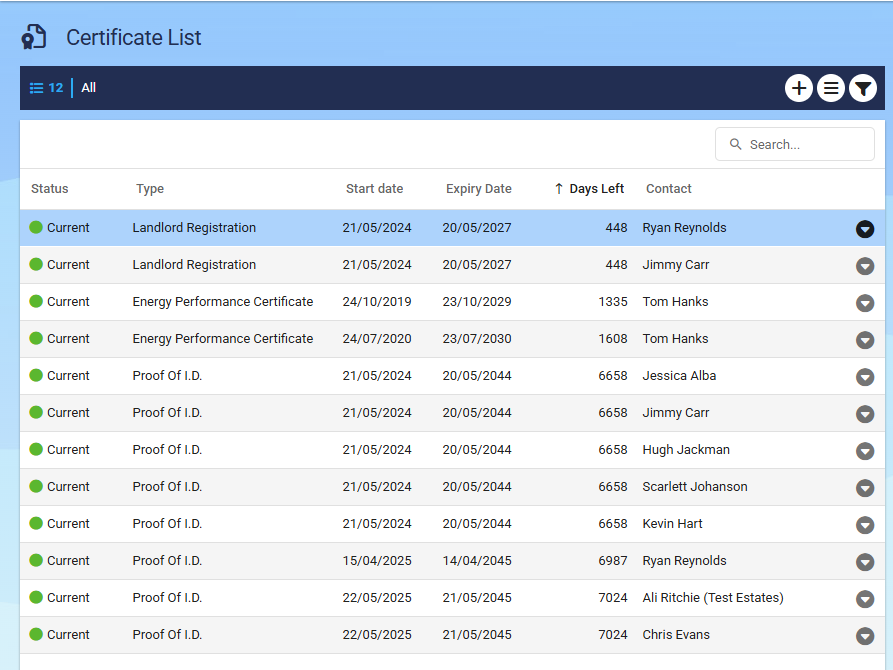The image size is (893, 670).
Task: Select the Scarlett Johanson Proof Of I.D. row
Action: [x=452, y=487]
